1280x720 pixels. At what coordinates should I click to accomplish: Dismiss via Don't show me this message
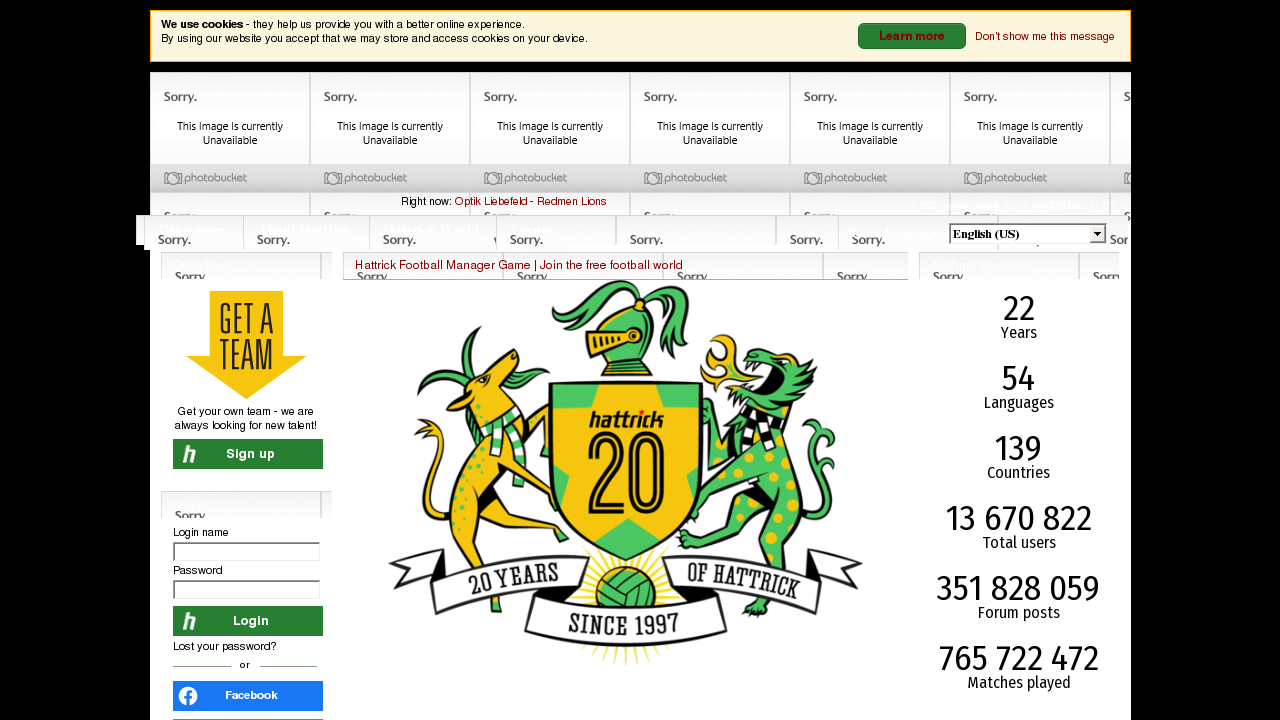coord(1044,36)
